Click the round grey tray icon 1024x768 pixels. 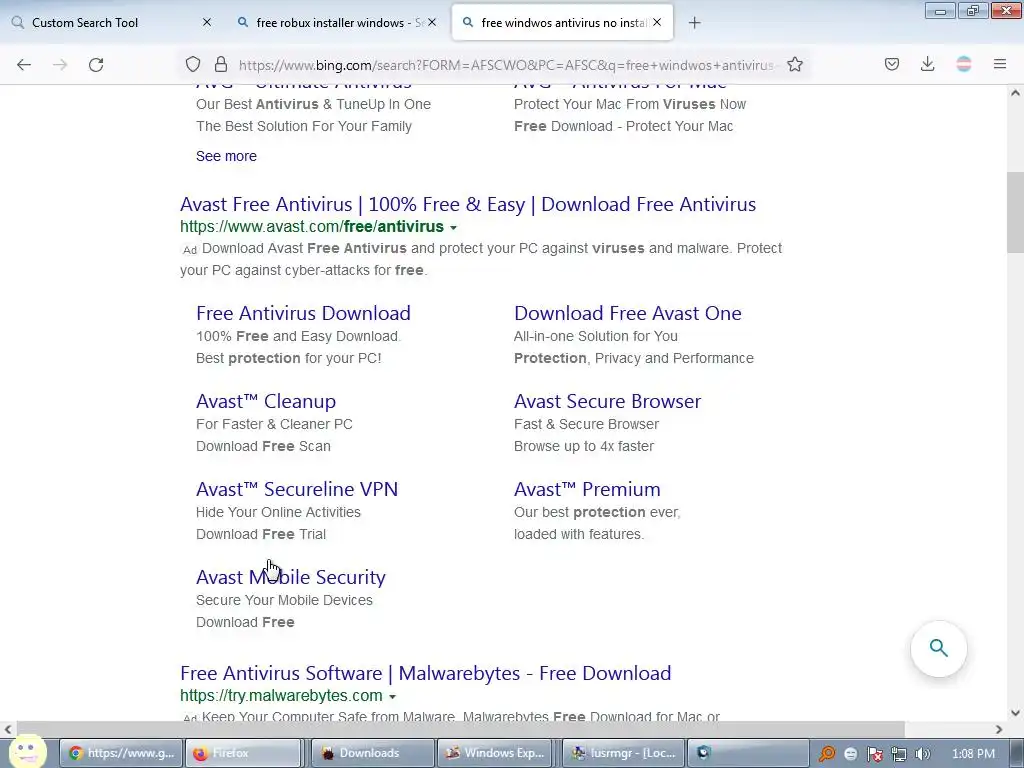pyautogui.click(x=850, y=754)
